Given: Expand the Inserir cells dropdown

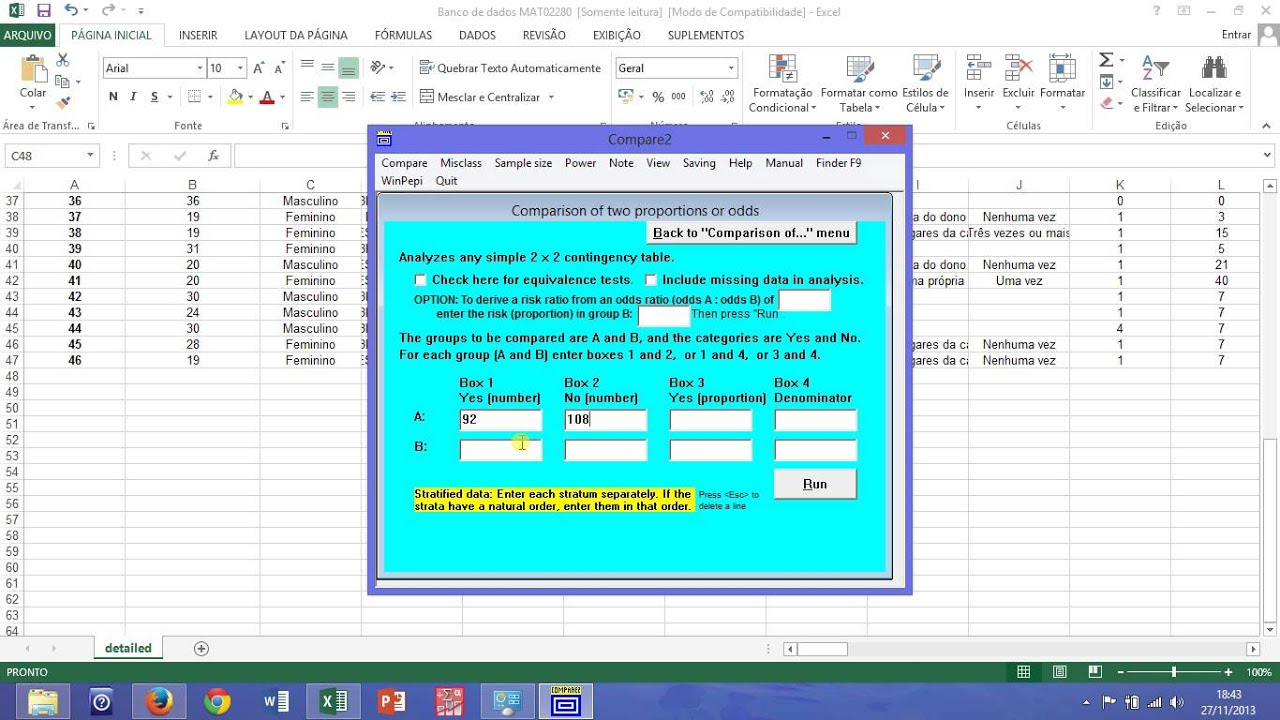Looking at the screenshot, I should 979,107.
